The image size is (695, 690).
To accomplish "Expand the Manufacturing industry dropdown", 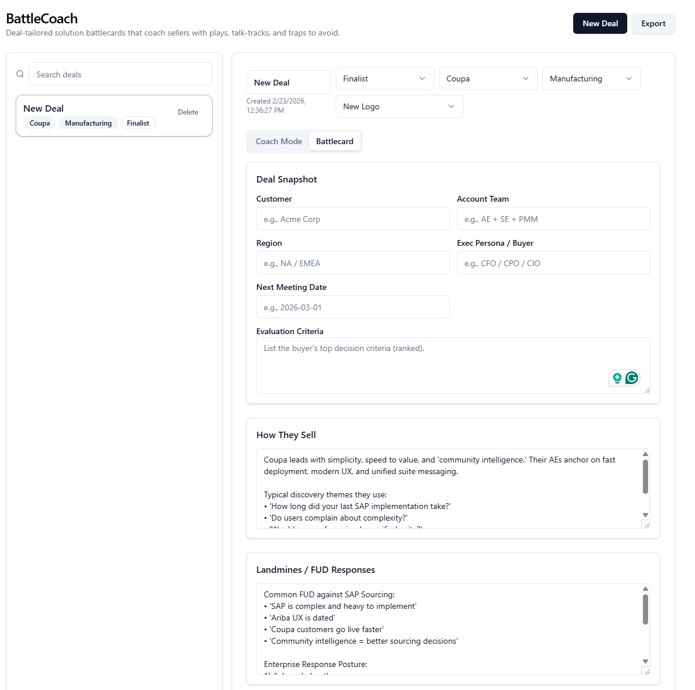I will tap(590, 79).
